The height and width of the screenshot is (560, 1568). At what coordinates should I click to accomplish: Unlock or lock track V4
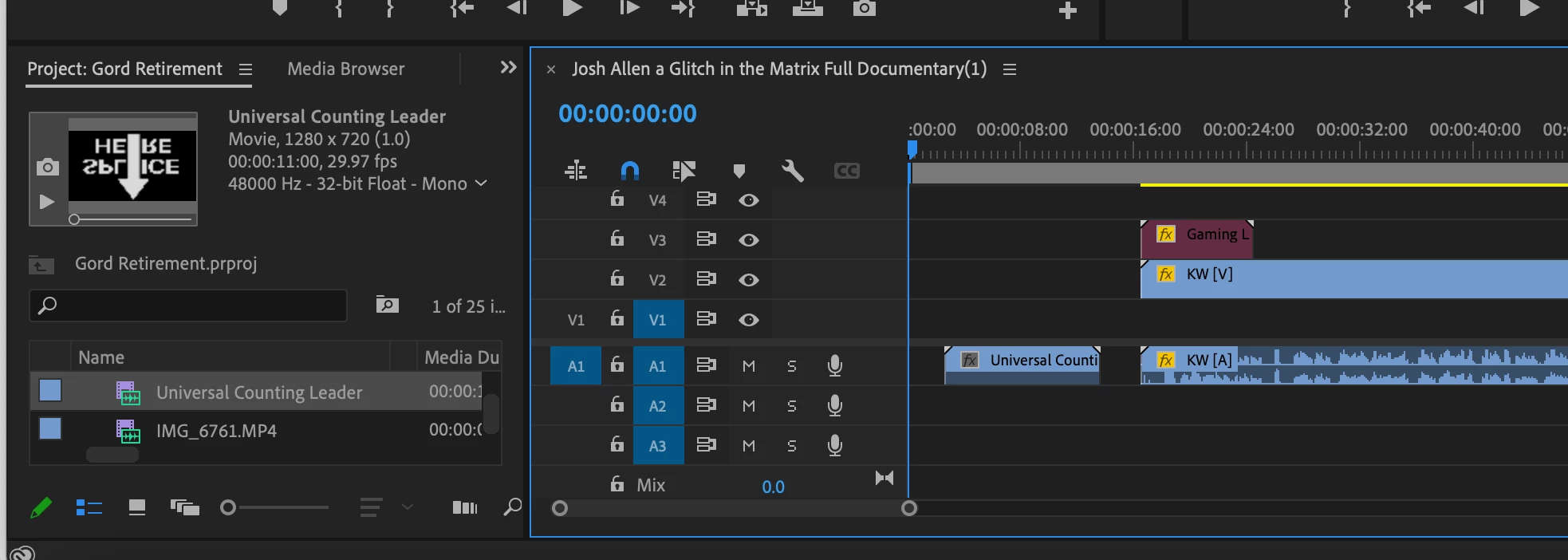[x=617, y=199]
